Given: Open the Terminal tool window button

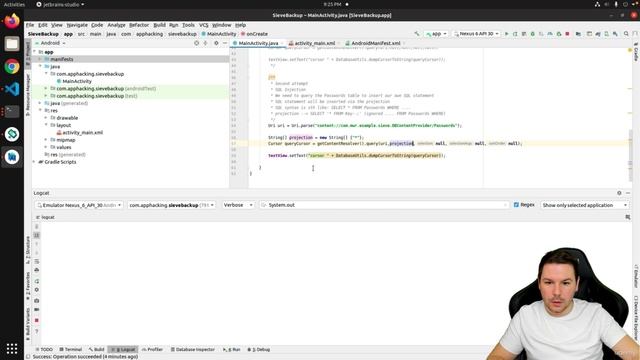Looking at the screenshot, I should point(71,349).
